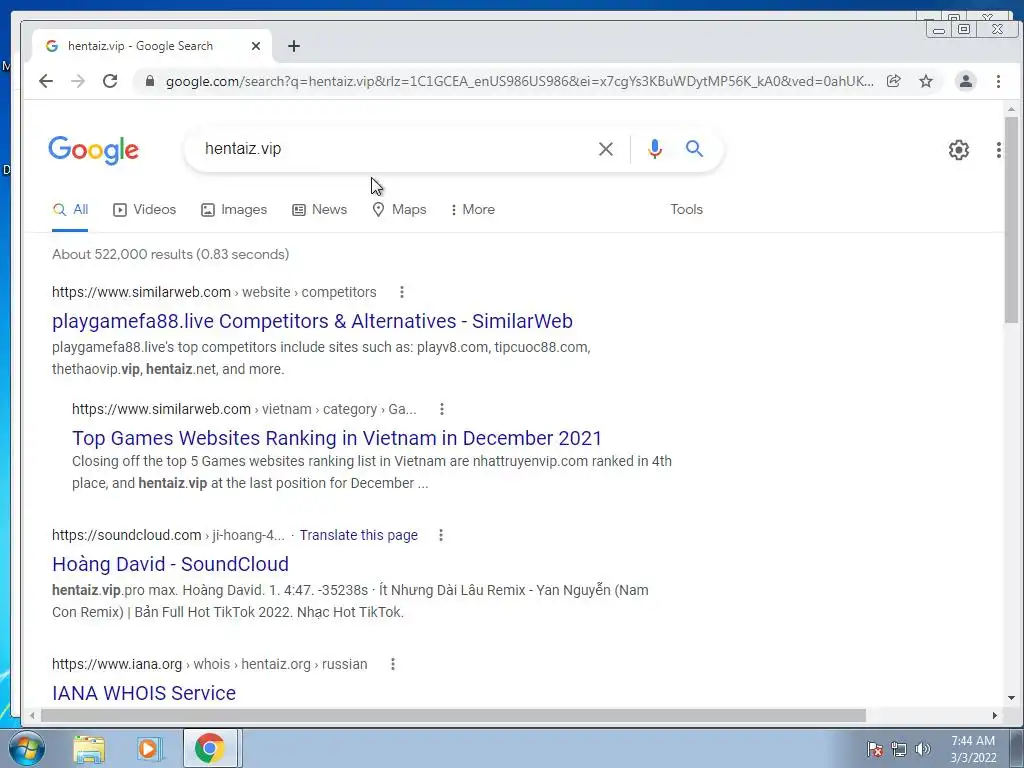
Task: Open options for the iana.org result
Action: pos(392,664)
